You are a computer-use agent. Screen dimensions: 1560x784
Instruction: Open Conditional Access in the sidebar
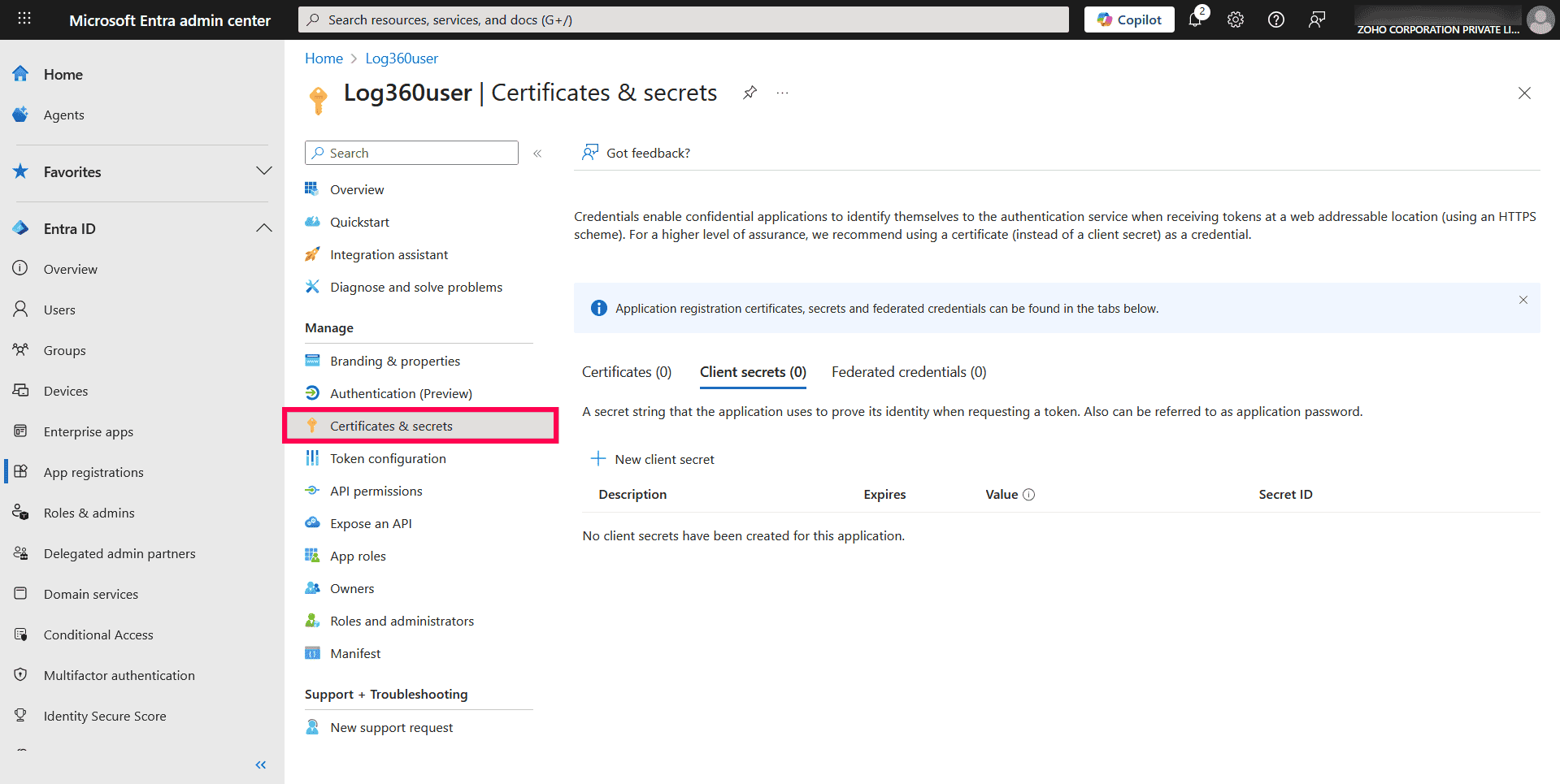click(x=98, y=635)
